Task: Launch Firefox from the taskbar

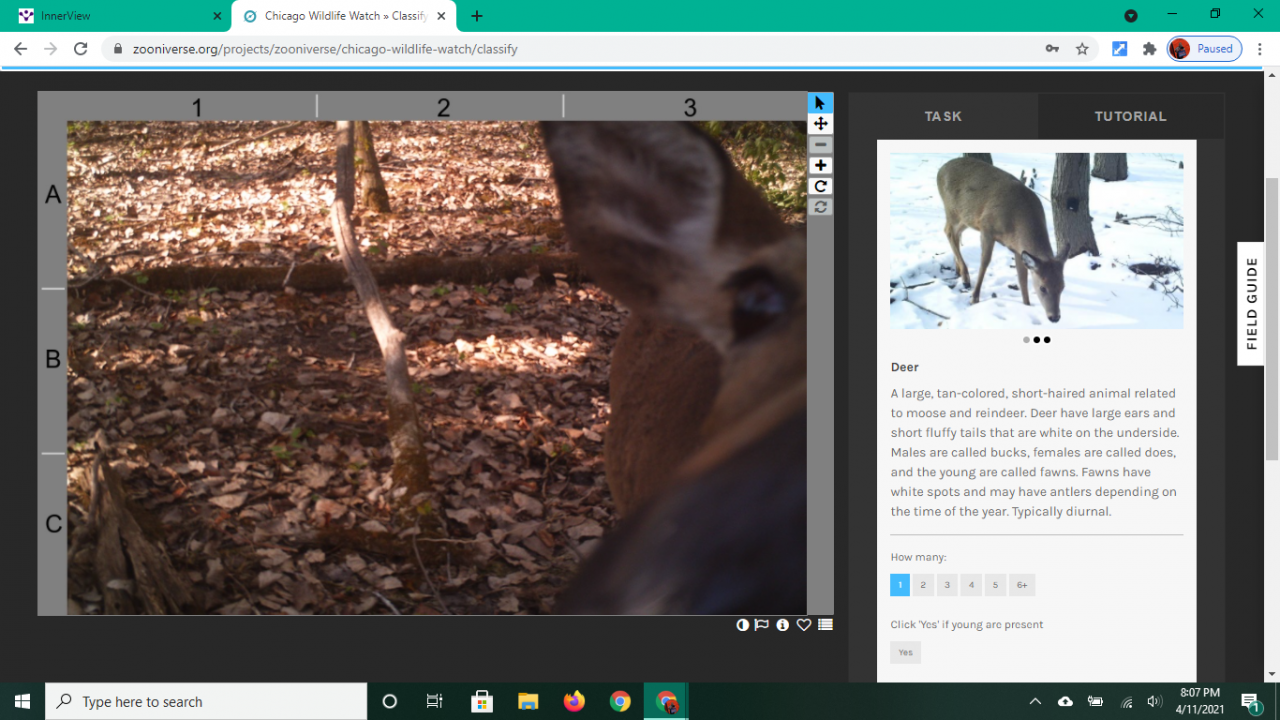Action: [574, 701]
